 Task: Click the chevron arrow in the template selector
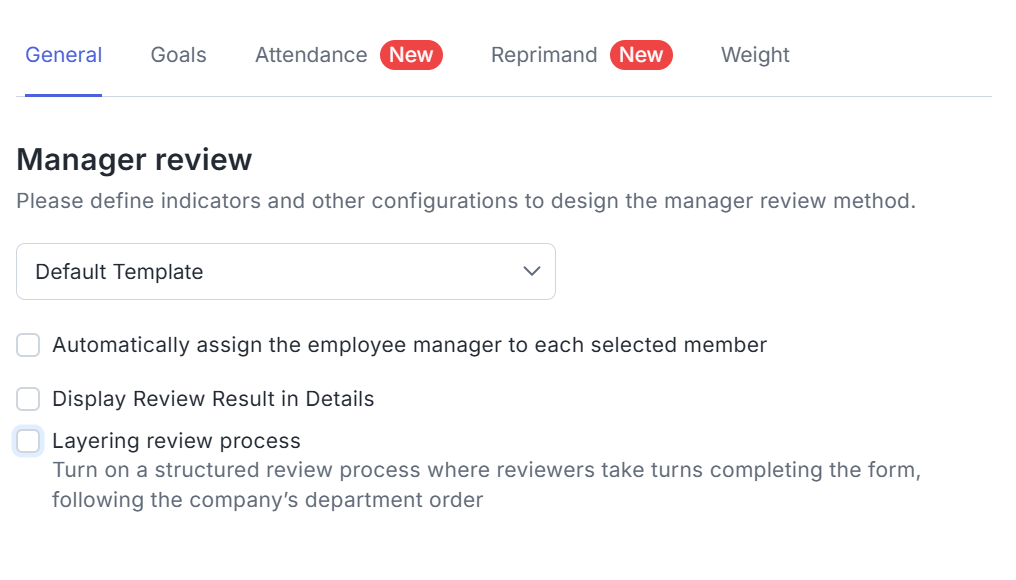click(531, 272)
